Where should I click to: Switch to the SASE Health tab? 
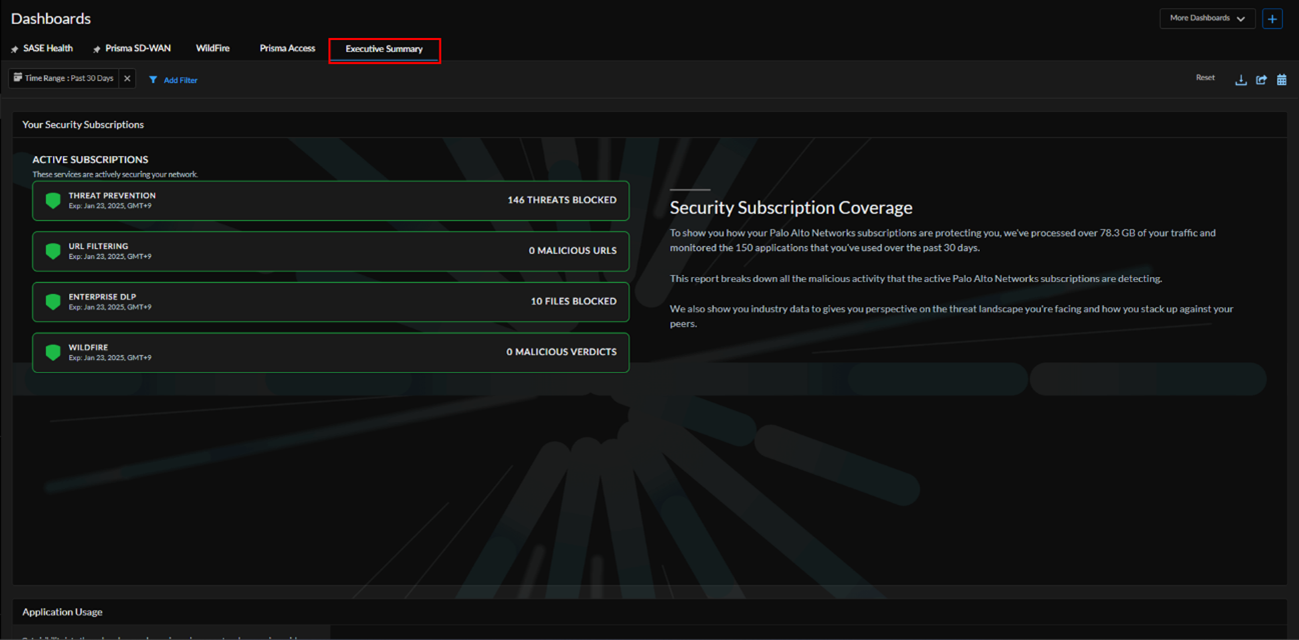click(x=48, y=49)
